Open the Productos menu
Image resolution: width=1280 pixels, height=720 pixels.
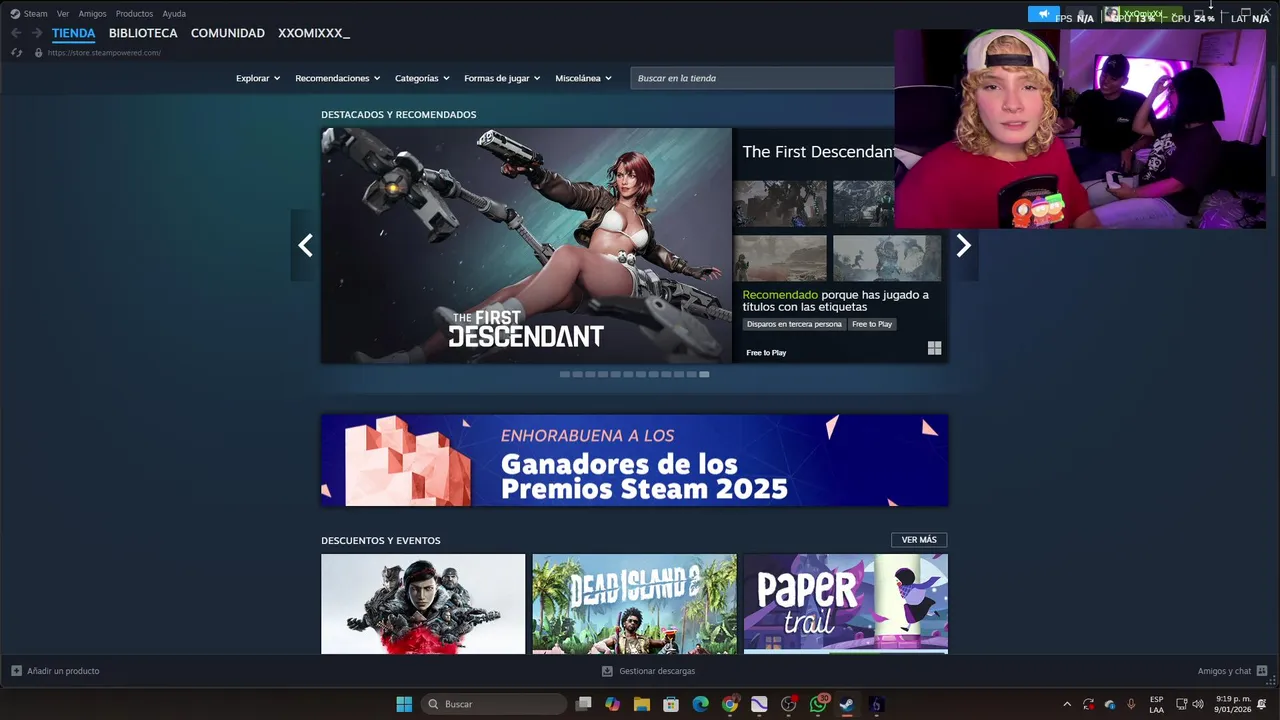coord(134,14)
